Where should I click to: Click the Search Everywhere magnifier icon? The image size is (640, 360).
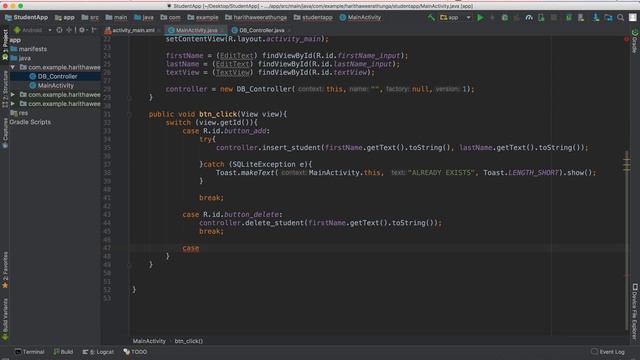(x=620, y=18)
